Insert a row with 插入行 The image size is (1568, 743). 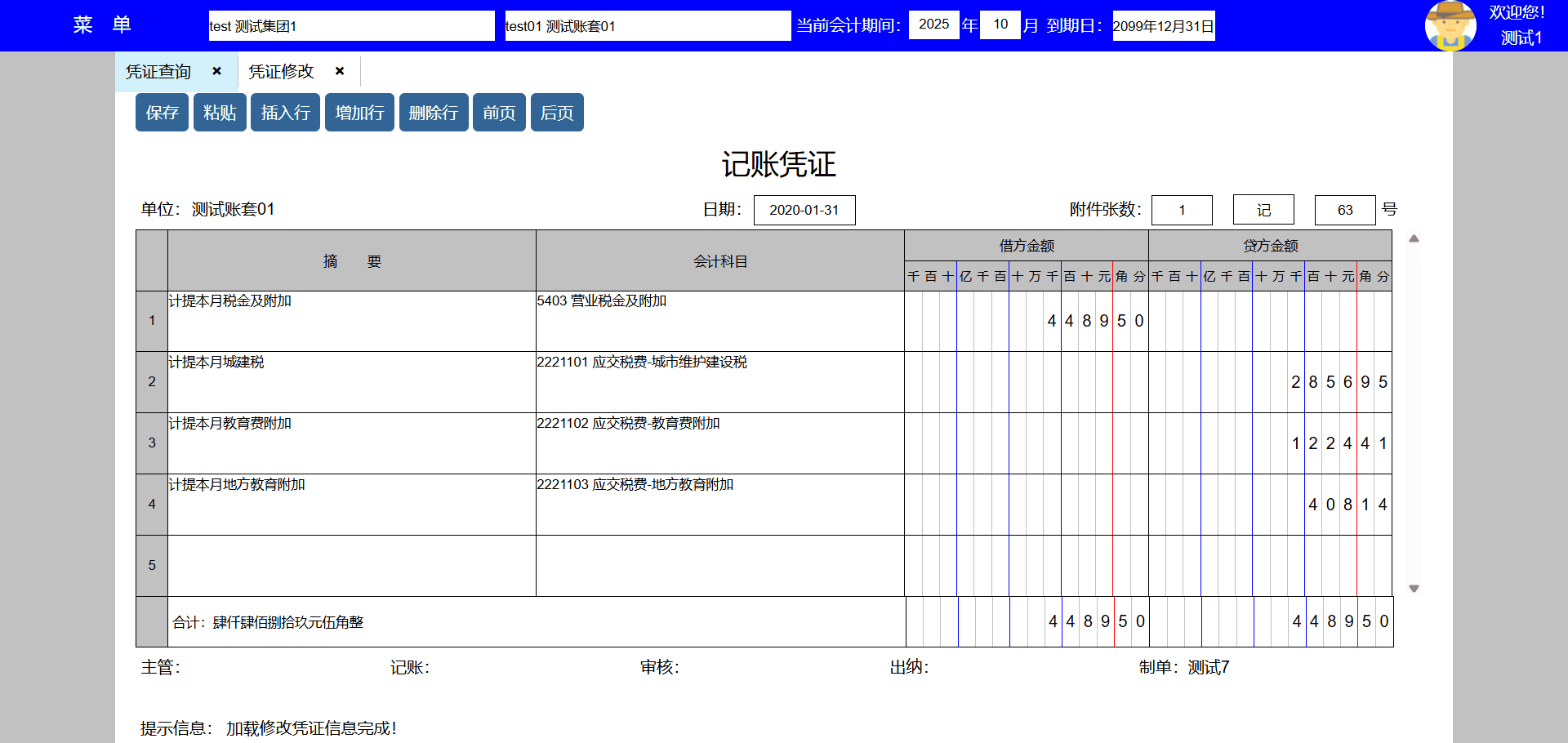click(285, 113)
